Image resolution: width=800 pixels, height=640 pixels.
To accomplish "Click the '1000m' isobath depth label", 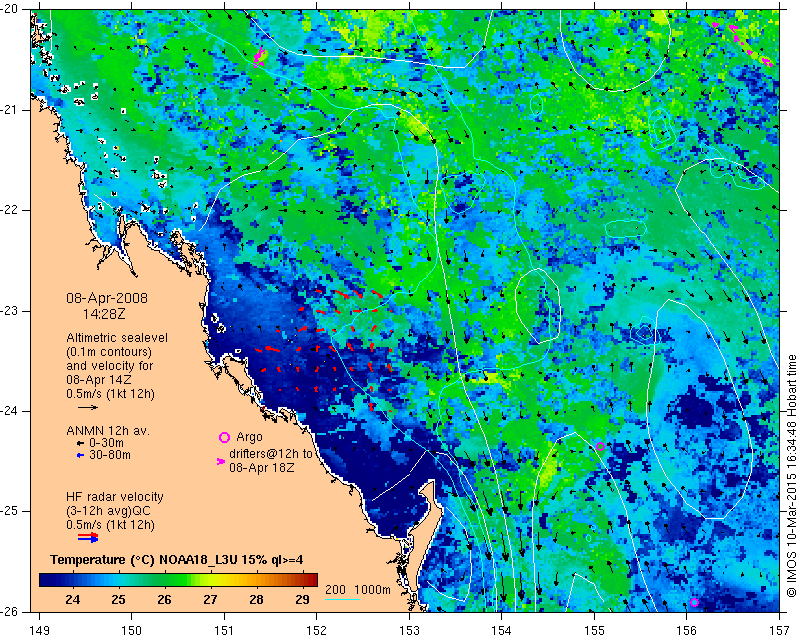I will [x=372, y=589].
